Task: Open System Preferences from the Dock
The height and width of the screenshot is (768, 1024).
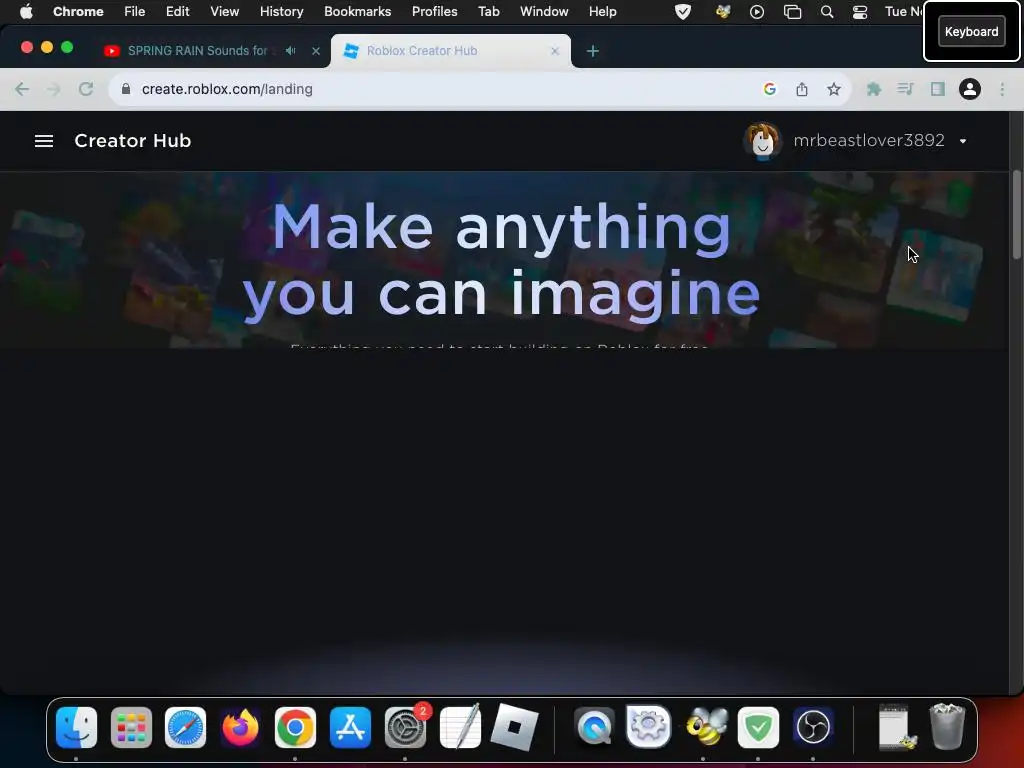Action: 406,728
